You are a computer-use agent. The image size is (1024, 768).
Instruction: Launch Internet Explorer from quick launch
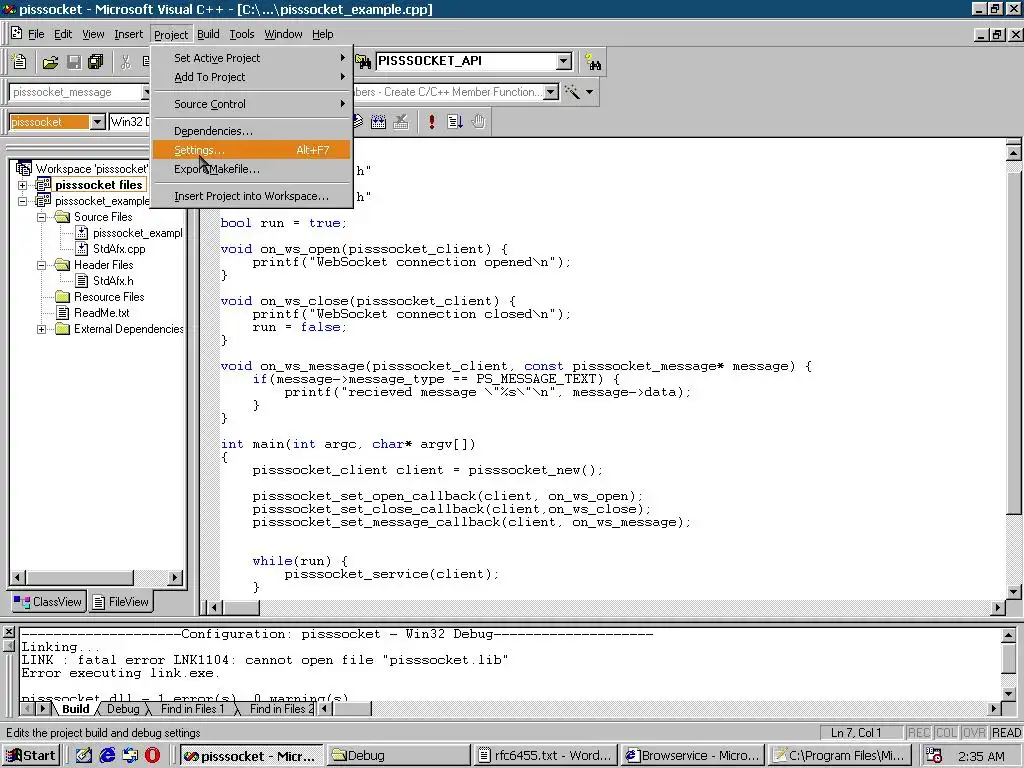tap(107, 756)
